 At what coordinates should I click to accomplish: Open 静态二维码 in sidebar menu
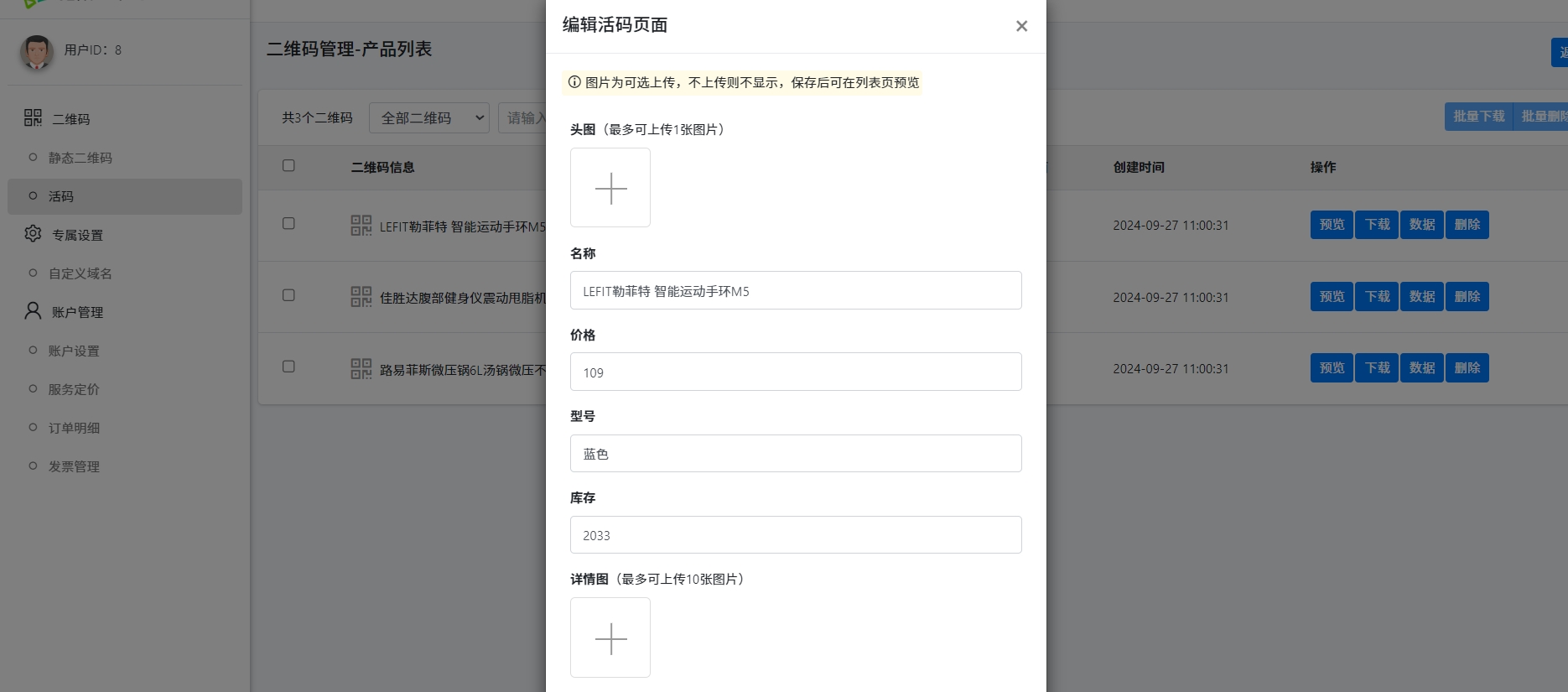coord(80,158)
